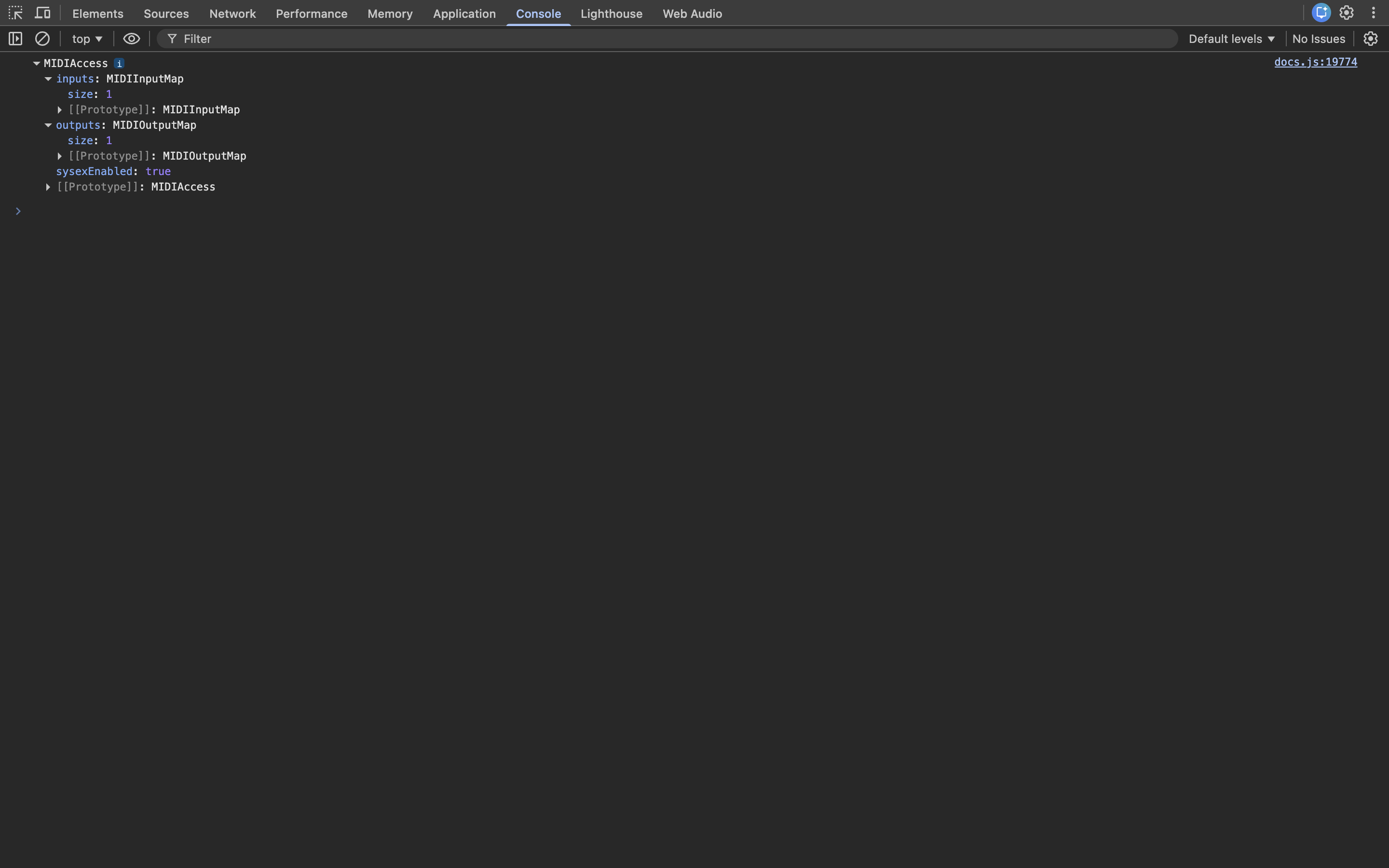Image resolution: width=1389 pixels, height=868 pixels.
Task: Activate the inspect element picker icon
Action: tap(15, 13)
